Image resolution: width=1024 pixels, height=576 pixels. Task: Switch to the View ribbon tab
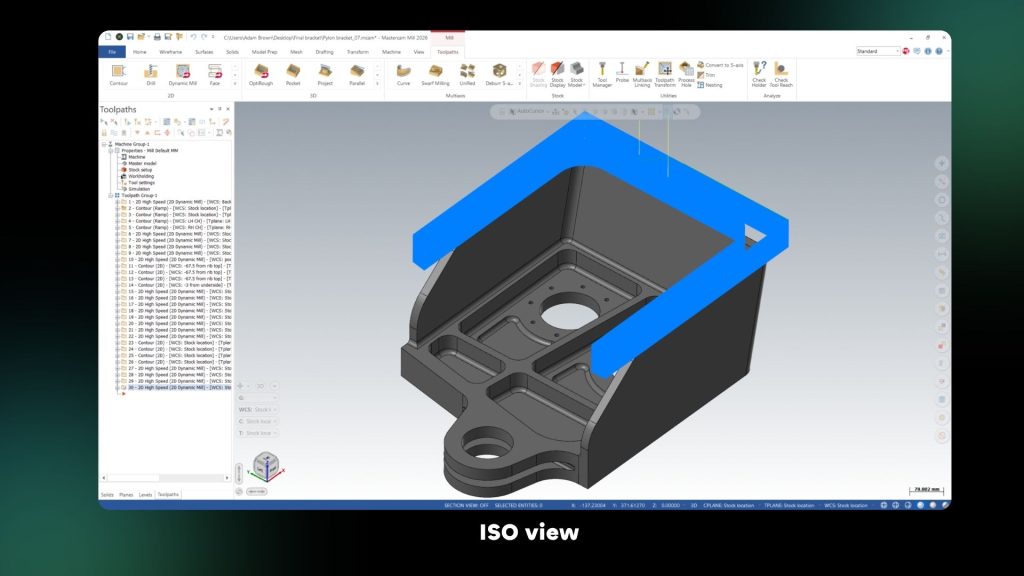pos(419,52)
